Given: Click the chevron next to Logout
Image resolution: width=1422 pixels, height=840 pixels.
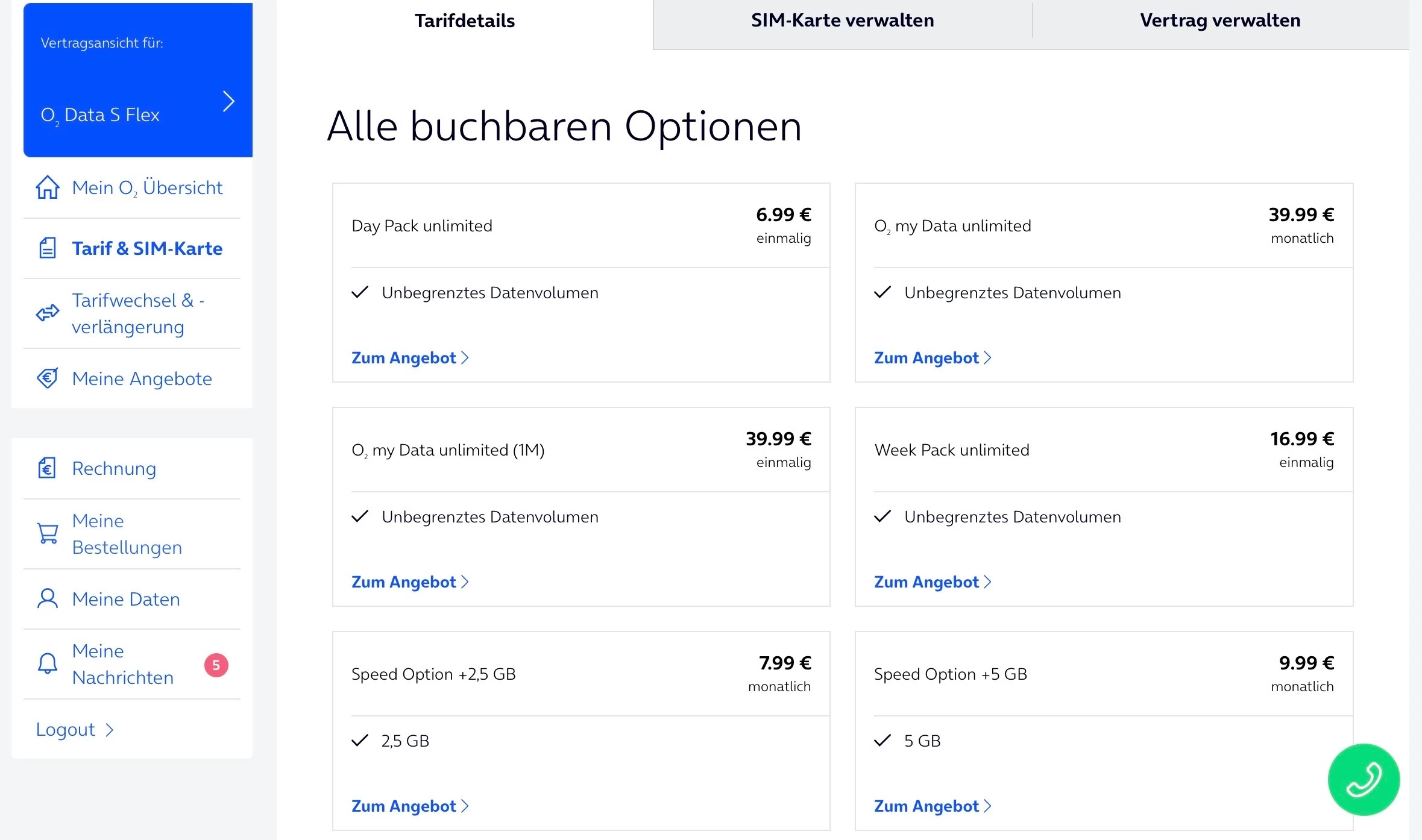Looking at the screenshot, I should coord(110,730).
